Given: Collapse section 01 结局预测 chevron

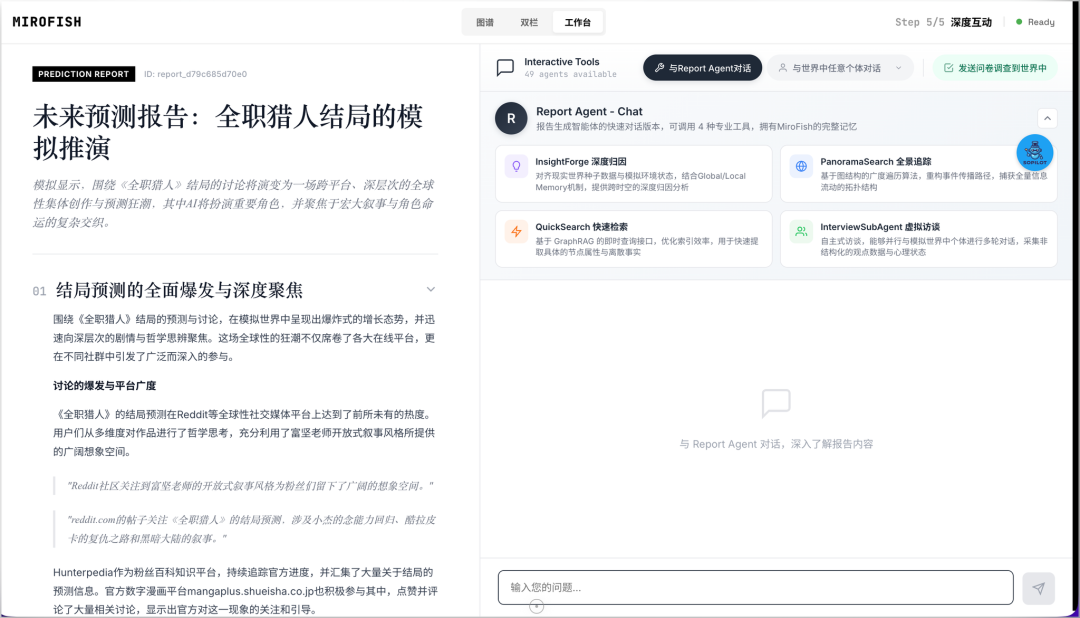Looking at the screenshot, I should (431, 289).
